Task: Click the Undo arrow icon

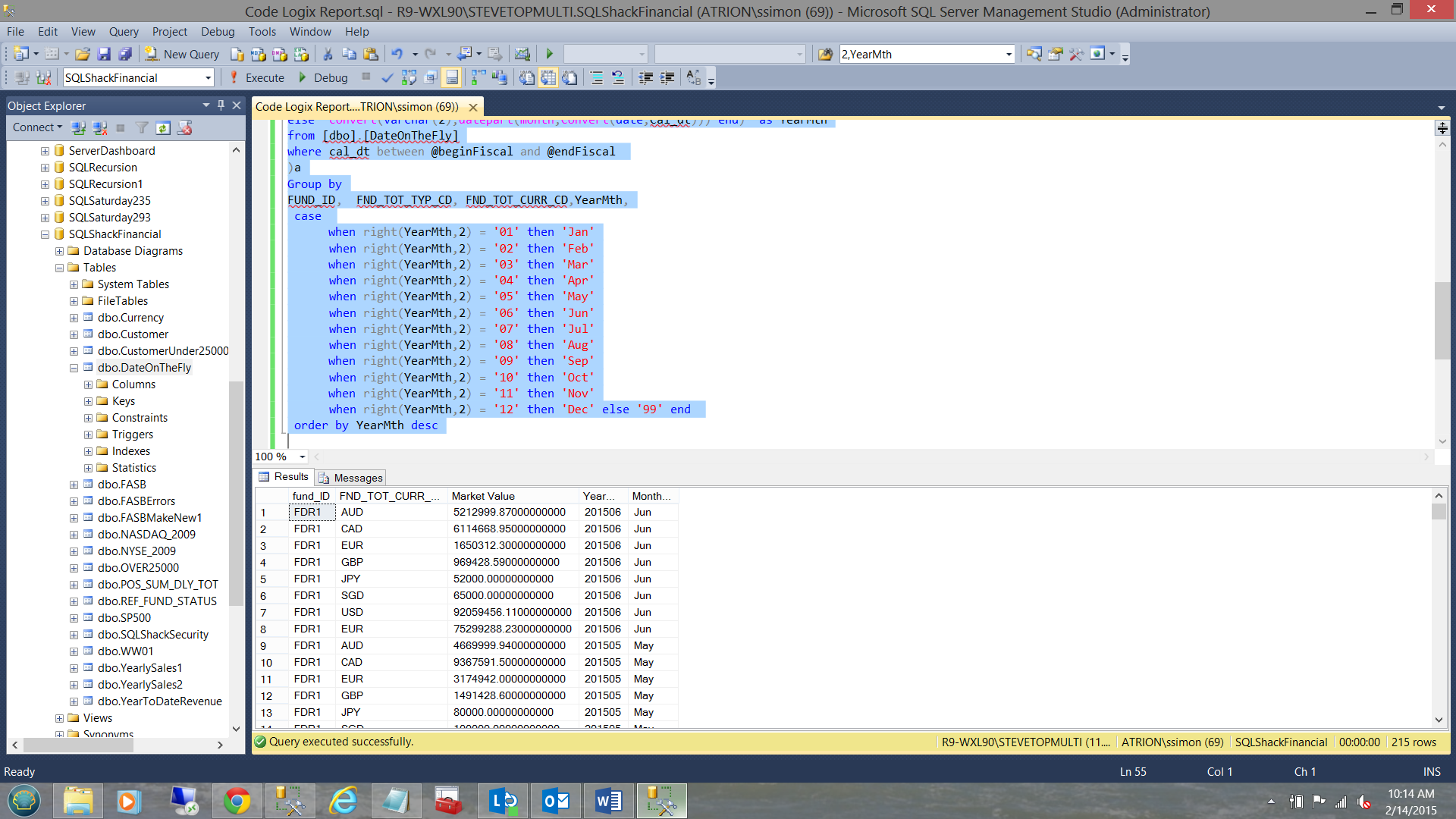Action: (x=397, y=54)
